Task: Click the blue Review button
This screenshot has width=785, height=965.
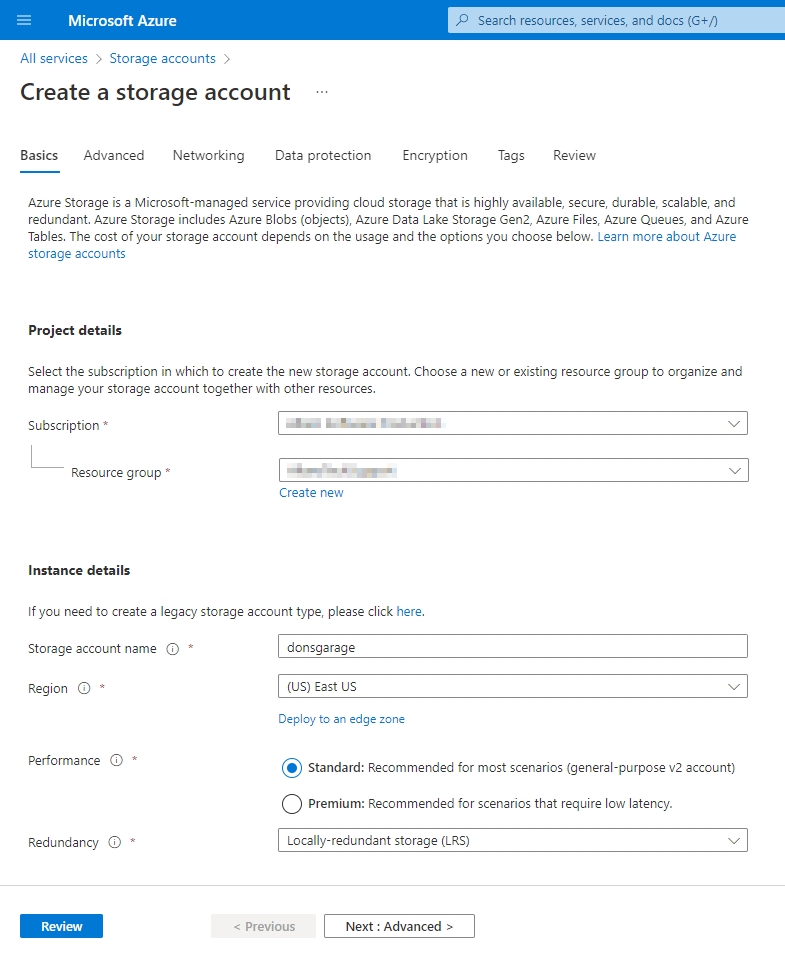Action: click(x=62, y=926)
